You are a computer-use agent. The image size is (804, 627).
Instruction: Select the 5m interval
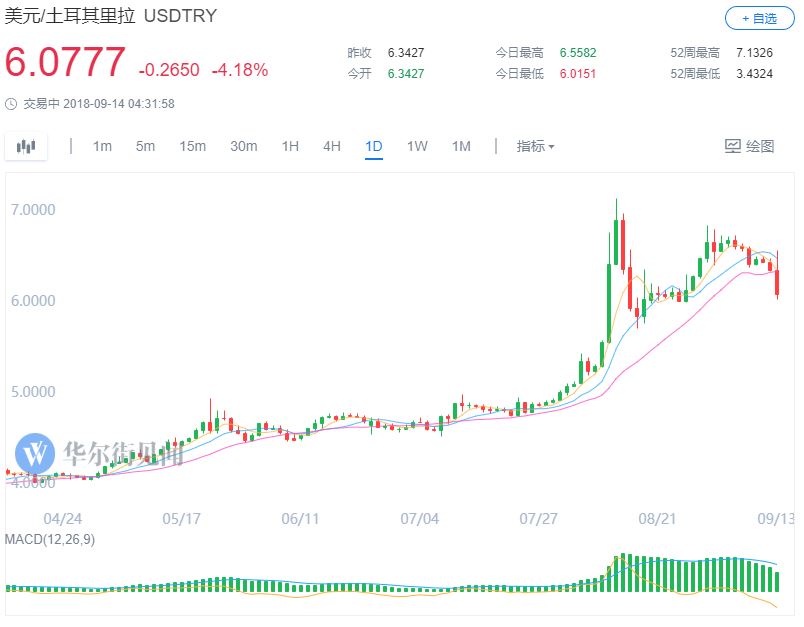pyautogui.click(x=146, y=146)
